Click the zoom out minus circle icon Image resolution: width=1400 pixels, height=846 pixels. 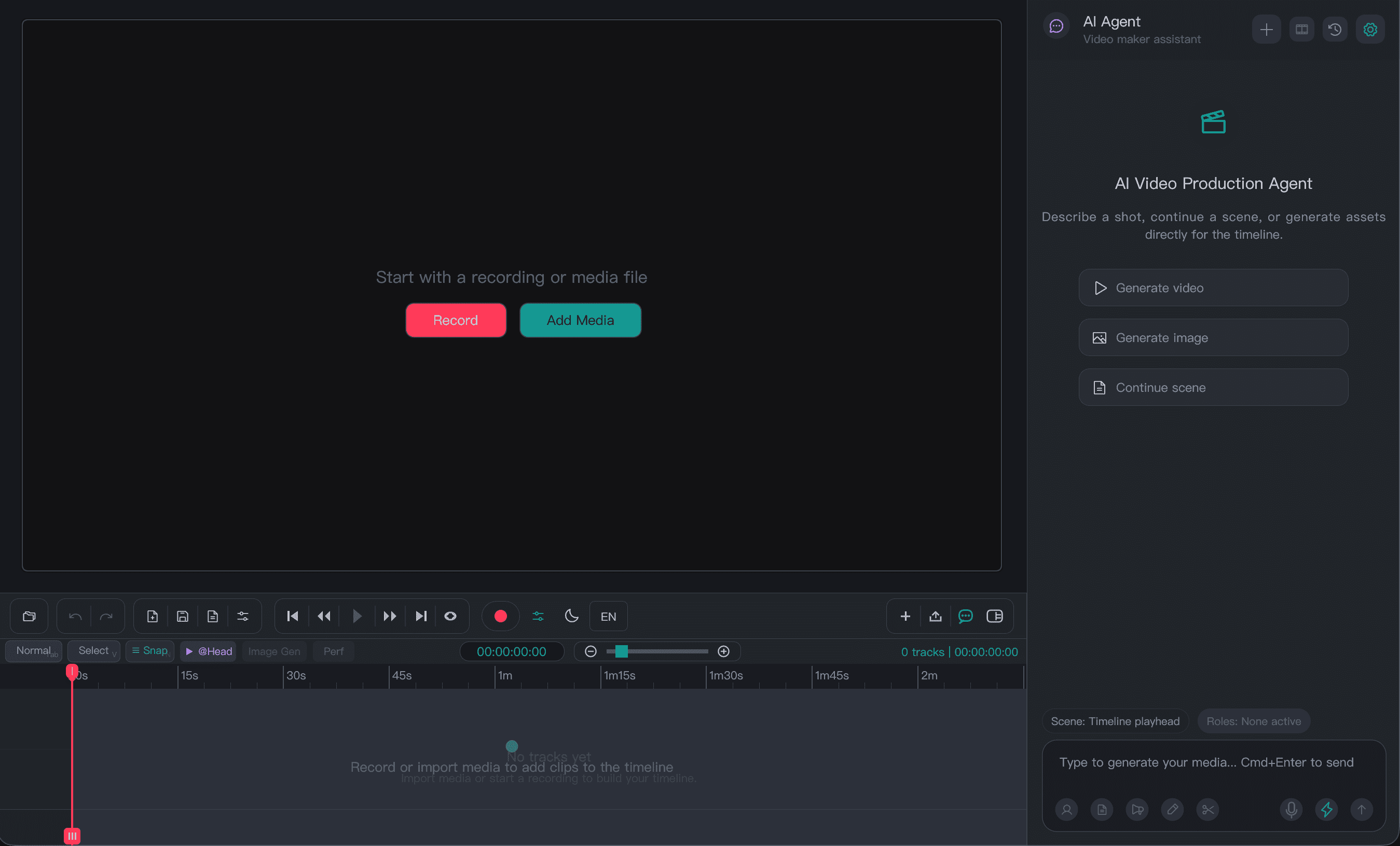click(591, 652)
